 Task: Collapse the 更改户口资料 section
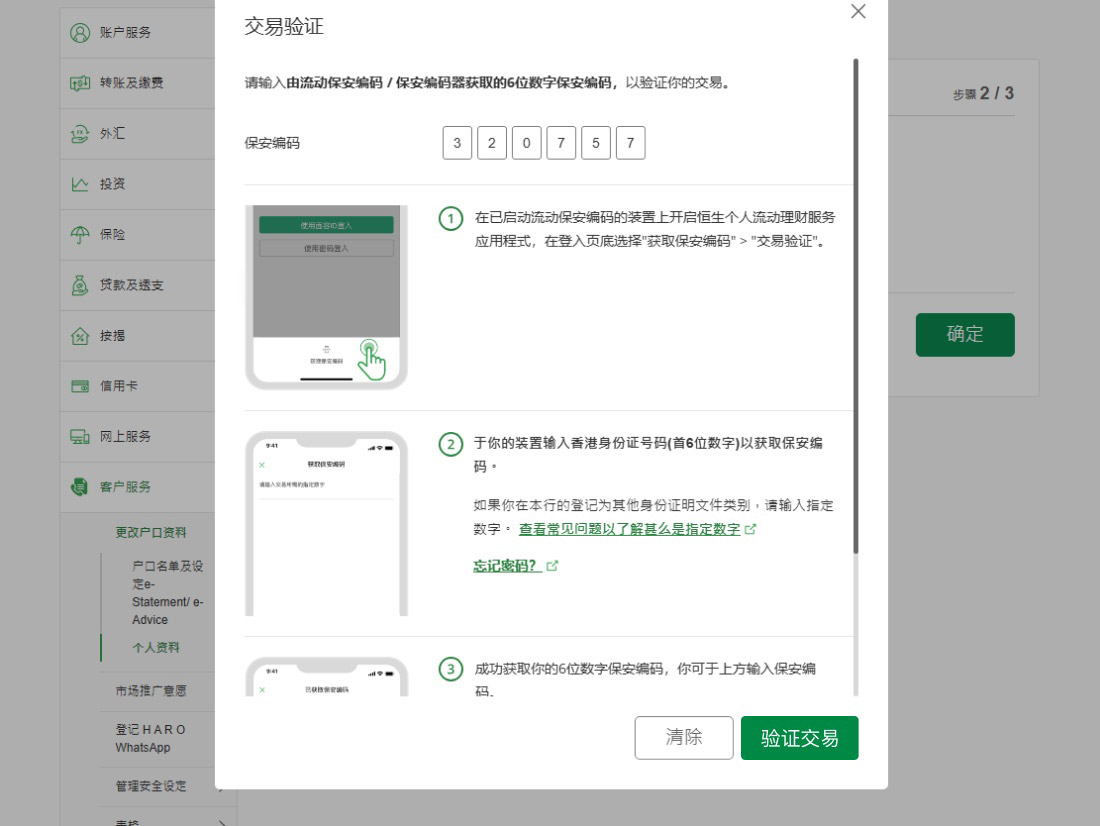[x=150, y=532]
